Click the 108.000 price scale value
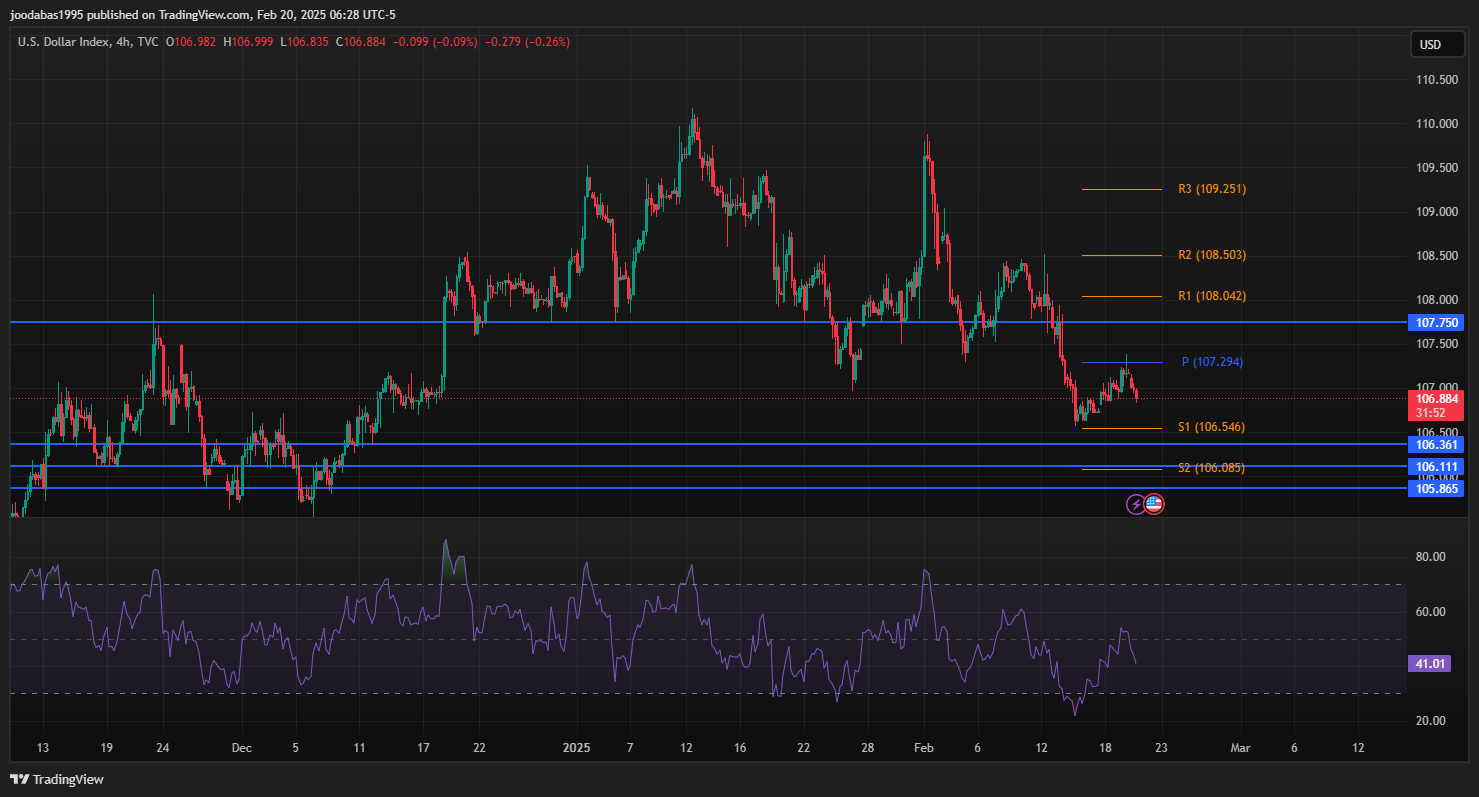The height and width of the screenshot is (797, 1479). tap(1435, 300)
